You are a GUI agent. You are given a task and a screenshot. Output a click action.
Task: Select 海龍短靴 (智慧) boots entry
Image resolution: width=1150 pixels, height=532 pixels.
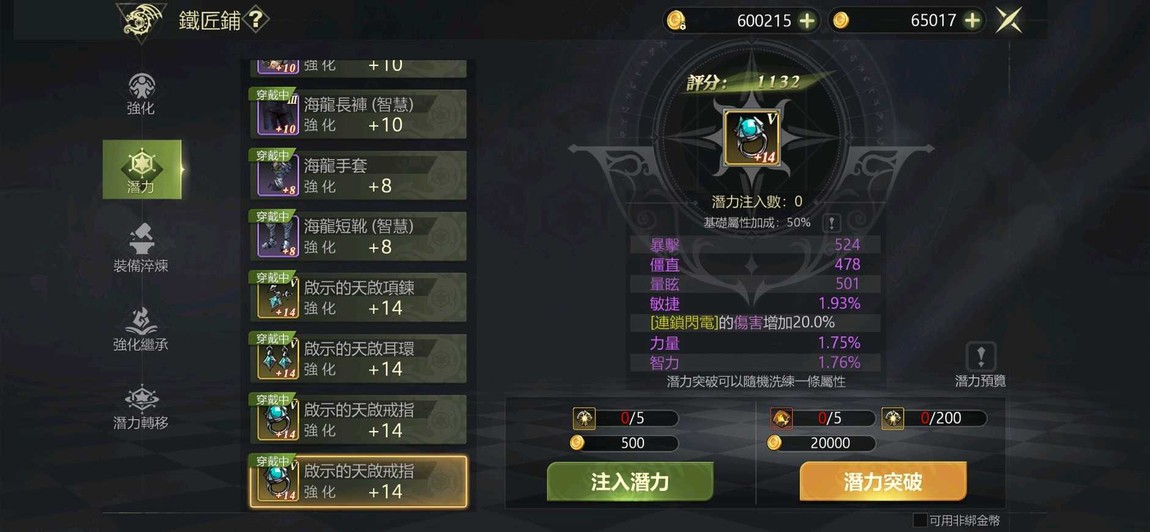click(x=358, y=236)
